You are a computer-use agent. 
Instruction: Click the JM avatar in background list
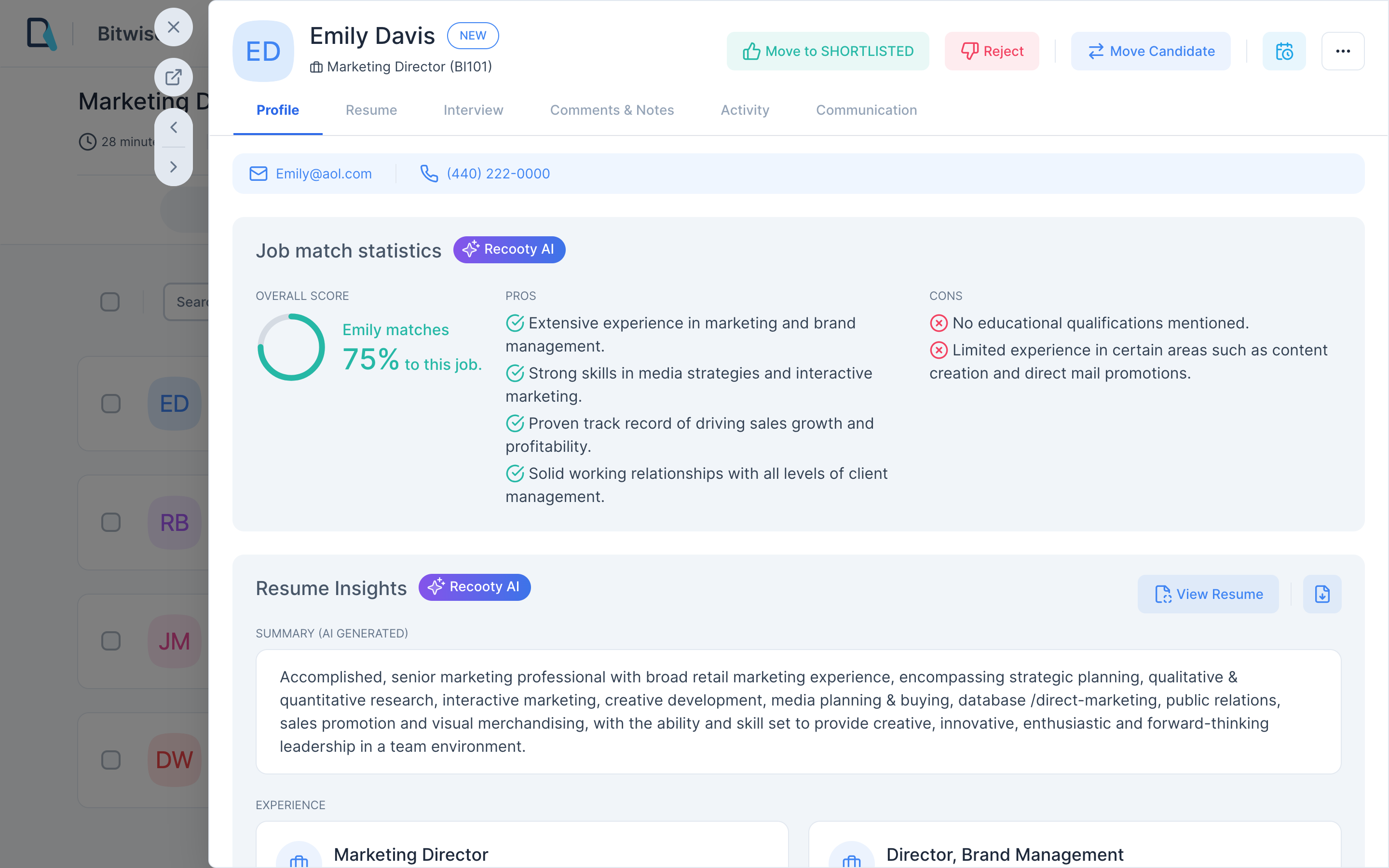tap(175, 641)
